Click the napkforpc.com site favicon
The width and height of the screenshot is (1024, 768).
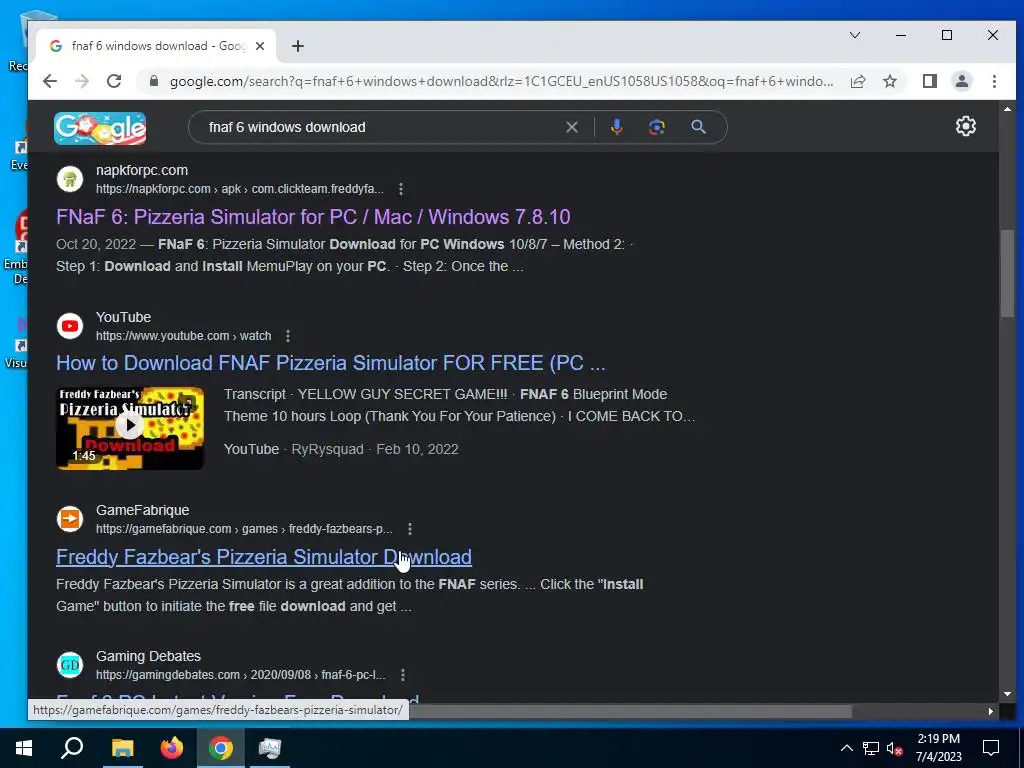point(70,179)
